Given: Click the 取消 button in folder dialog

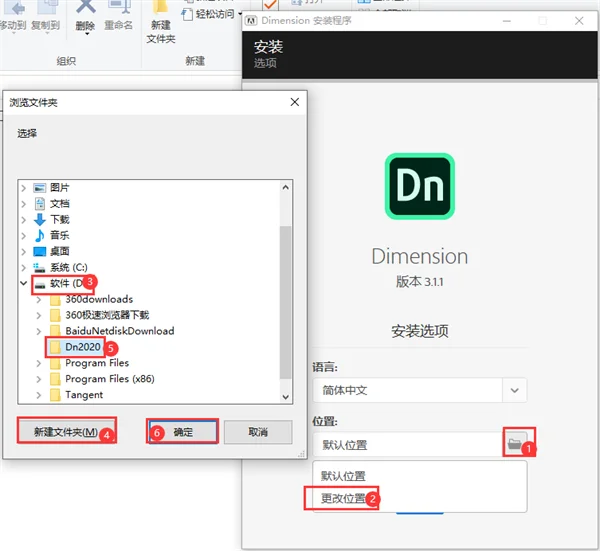Looking at the screenshot, I should pos(258,432).
